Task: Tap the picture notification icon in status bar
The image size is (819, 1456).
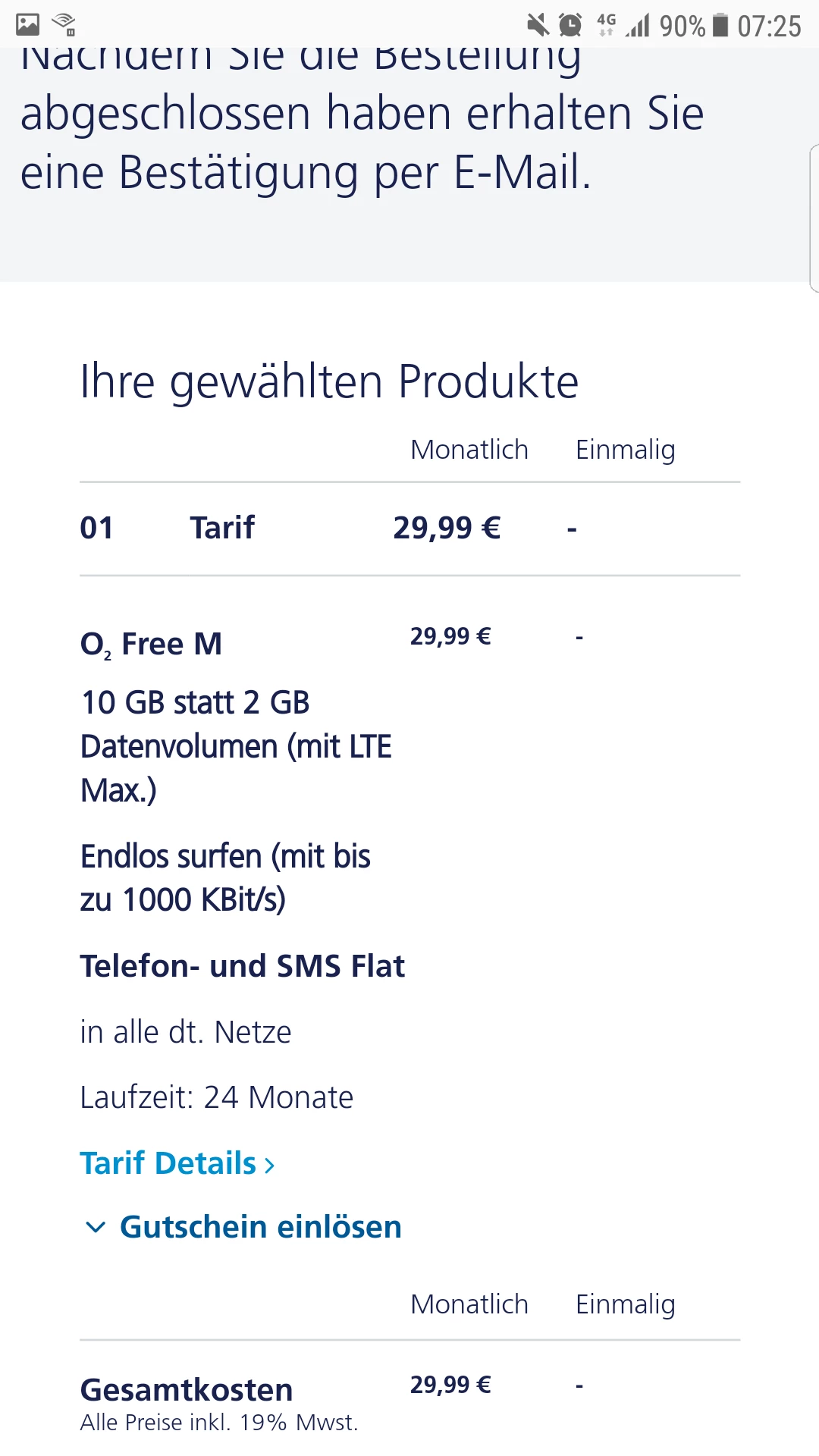Action: click(x=28, y=25)
